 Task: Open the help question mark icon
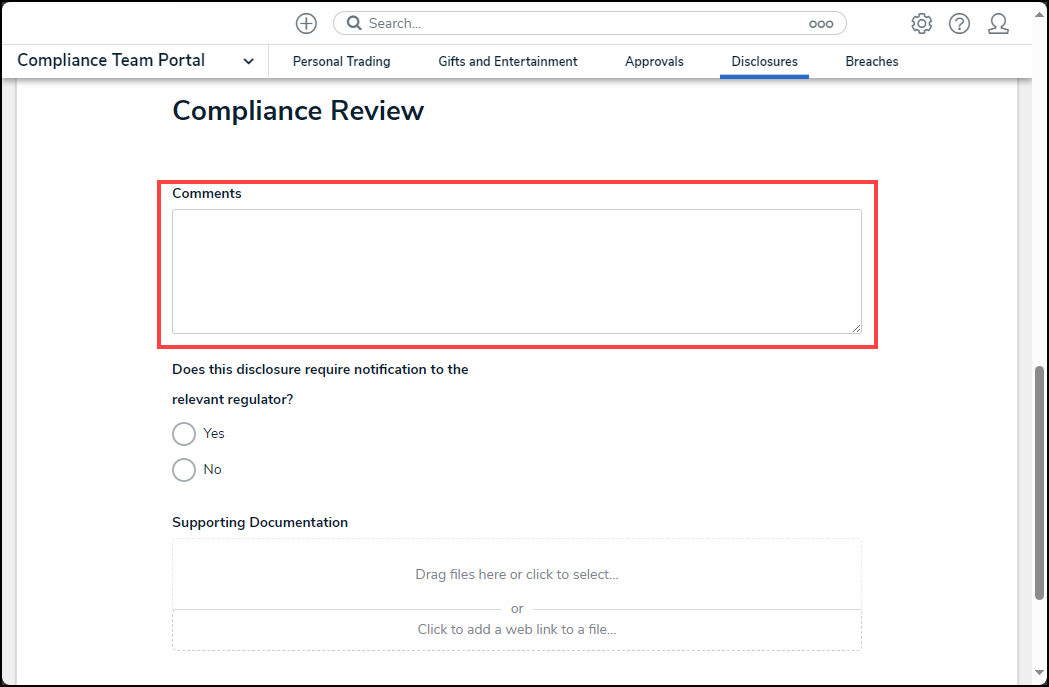[959, 24]
